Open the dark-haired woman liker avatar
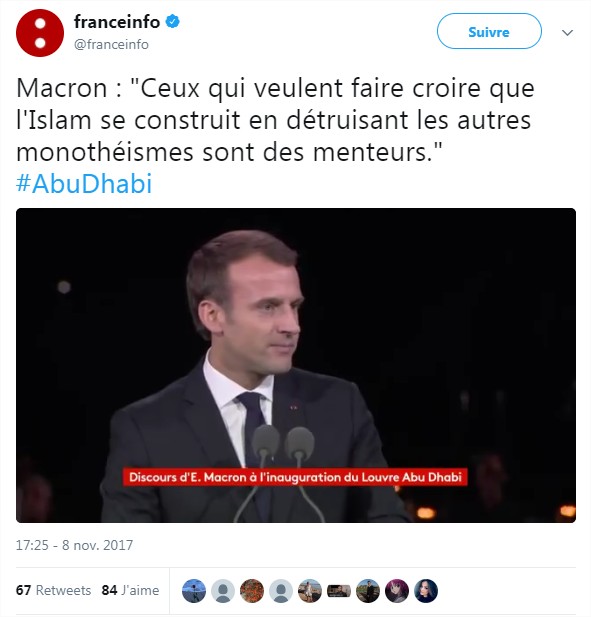The height and width of the screenshot is (617, 591). click(426, 591)
